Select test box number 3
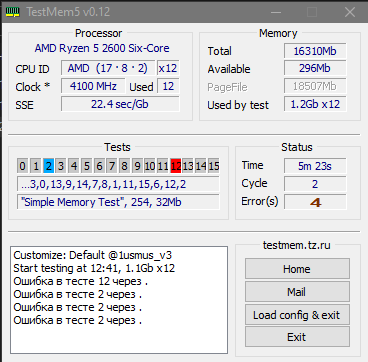 click(61, 166)
